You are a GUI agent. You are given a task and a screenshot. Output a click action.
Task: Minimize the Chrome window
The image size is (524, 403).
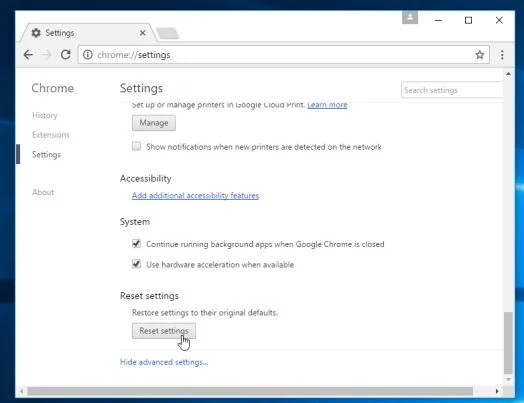pos(438,20)
